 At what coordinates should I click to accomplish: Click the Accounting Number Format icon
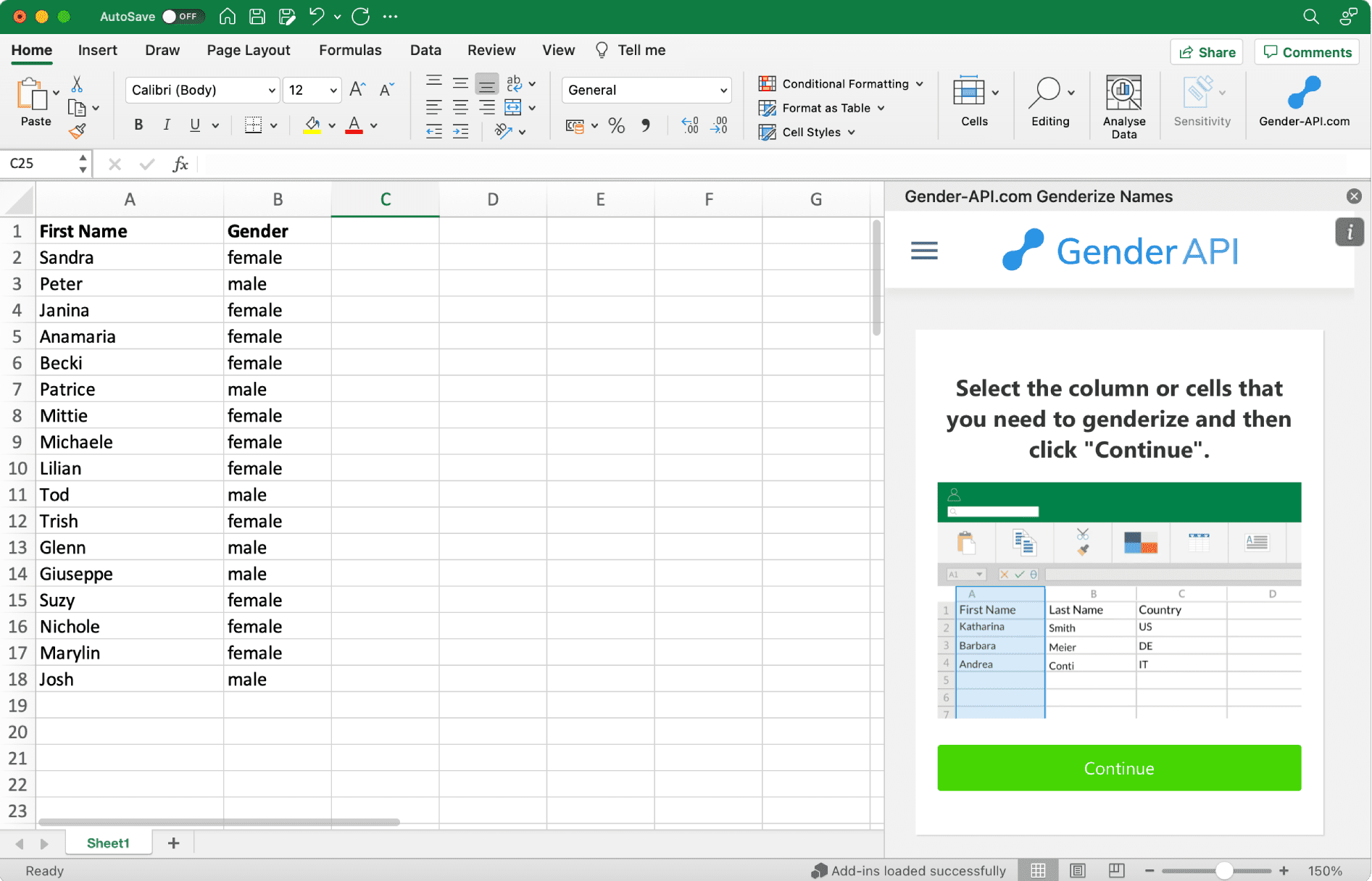click(x=575, y=126)
